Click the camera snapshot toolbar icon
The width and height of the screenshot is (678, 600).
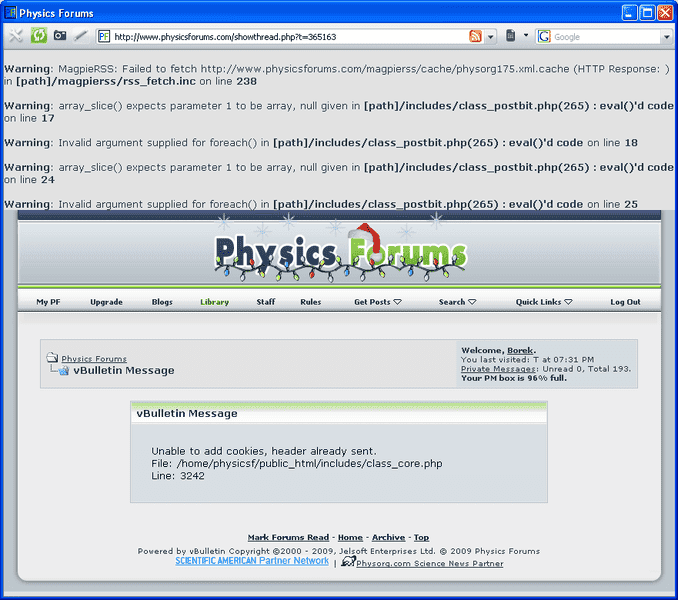tap(60, 35)
